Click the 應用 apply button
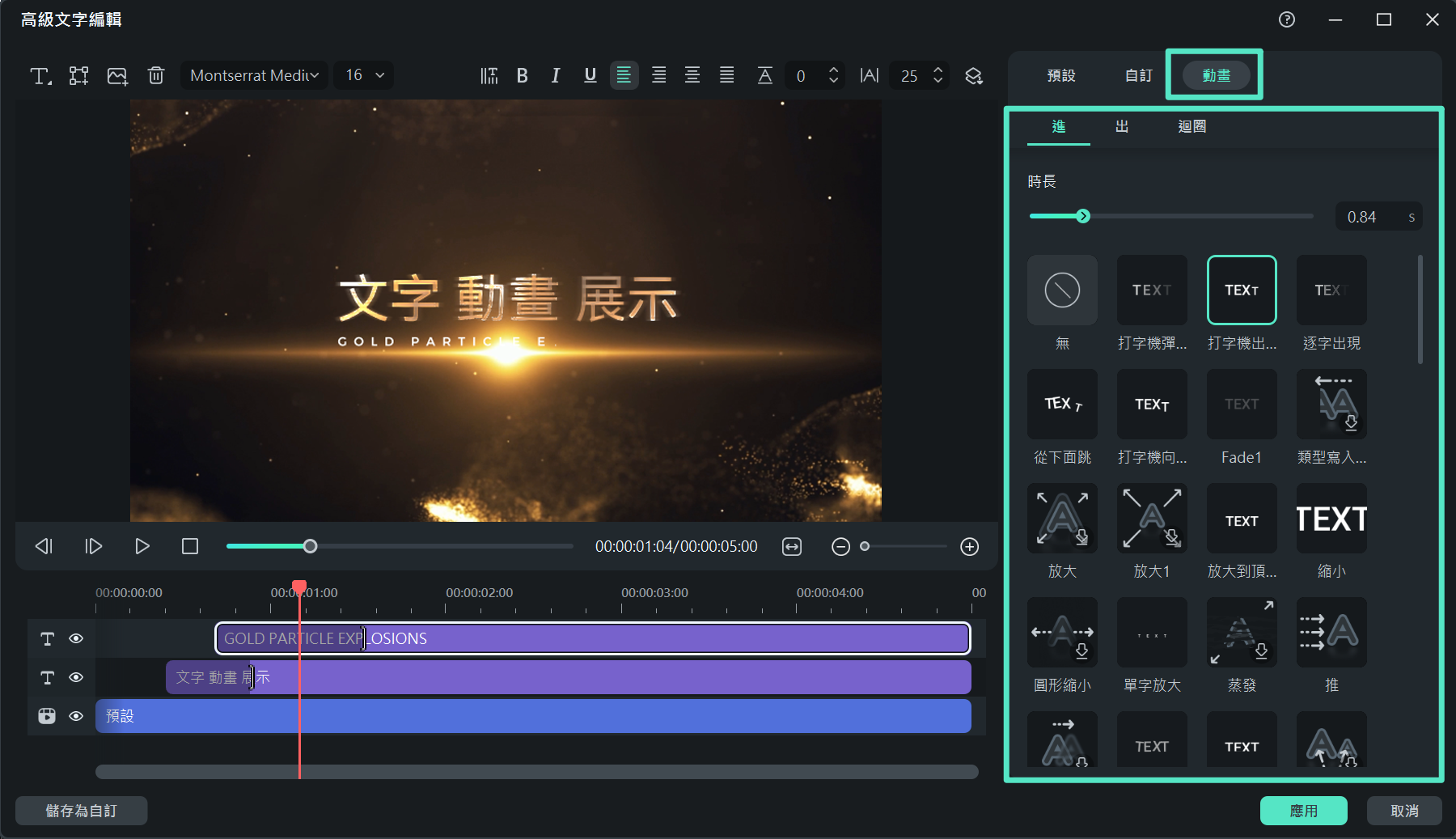The width and height of the screenshot is (1456, 839). (x=1303, y=811)
